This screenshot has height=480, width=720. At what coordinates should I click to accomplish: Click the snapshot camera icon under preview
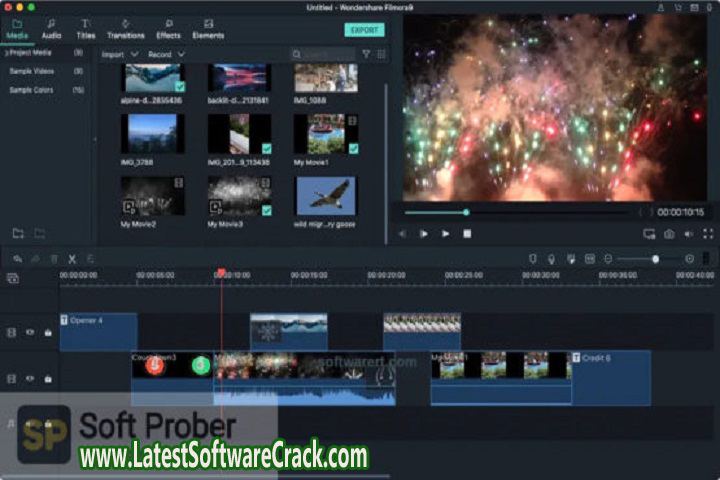(669, 234)
